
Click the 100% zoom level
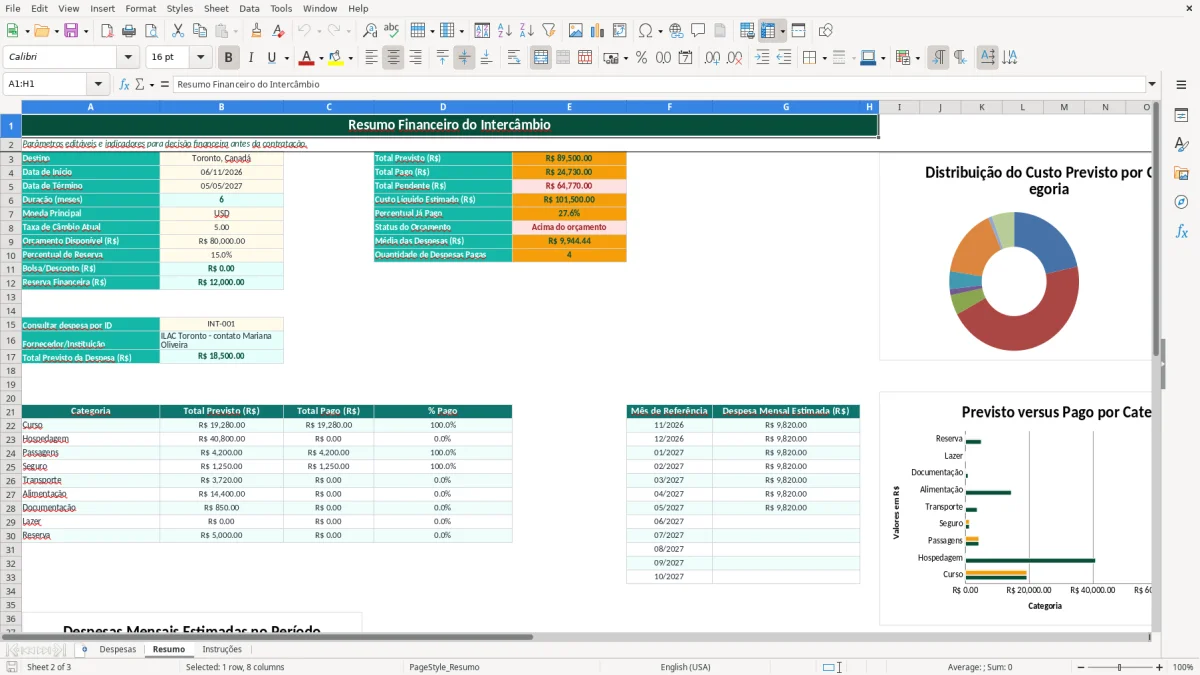click(x=1182, y=667)
